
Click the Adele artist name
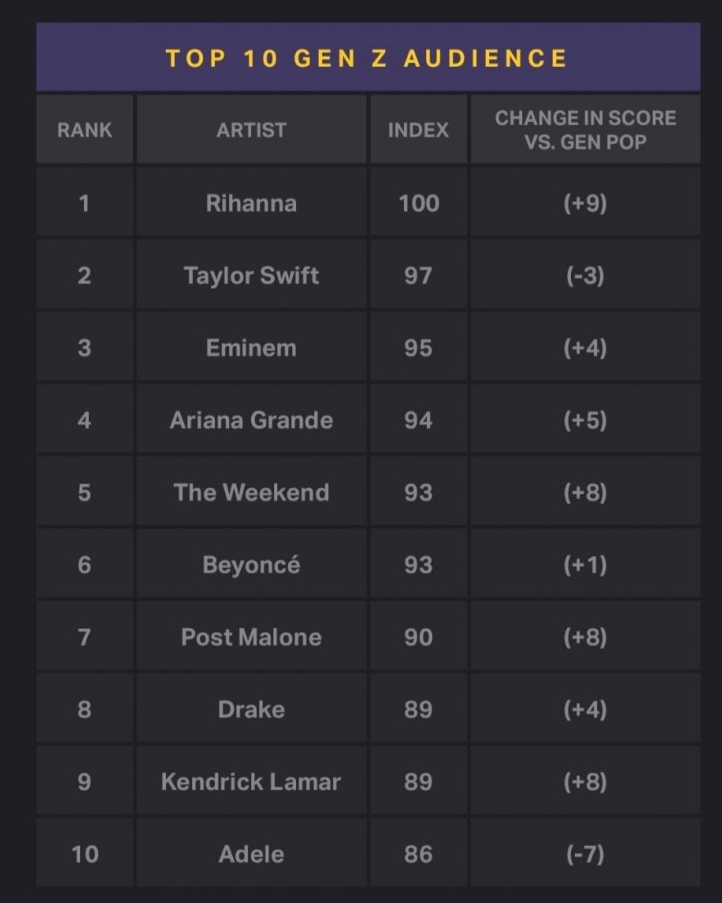pos(251,854)
